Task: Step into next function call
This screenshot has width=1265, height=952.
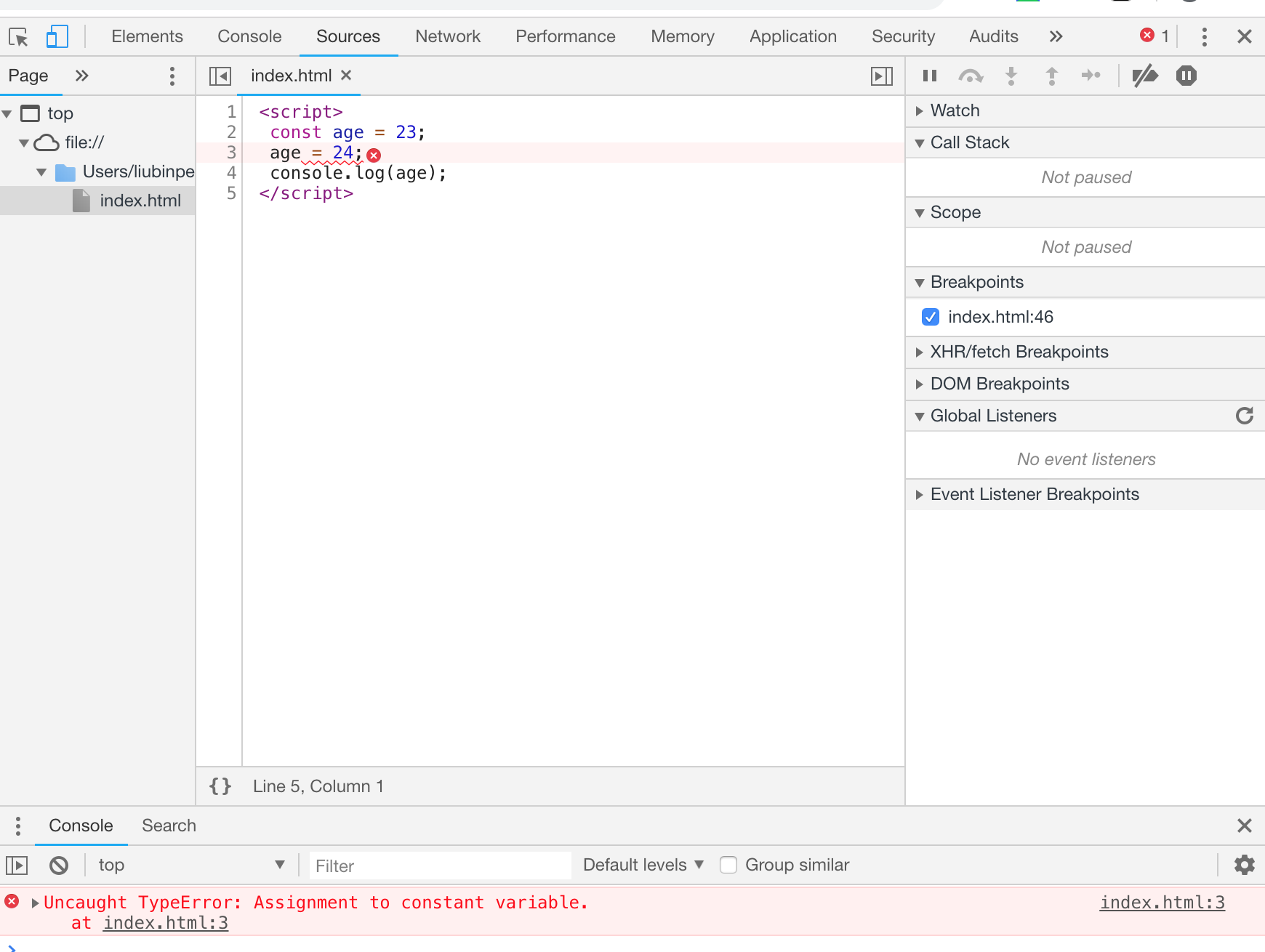Action: tap(1011, 76)
